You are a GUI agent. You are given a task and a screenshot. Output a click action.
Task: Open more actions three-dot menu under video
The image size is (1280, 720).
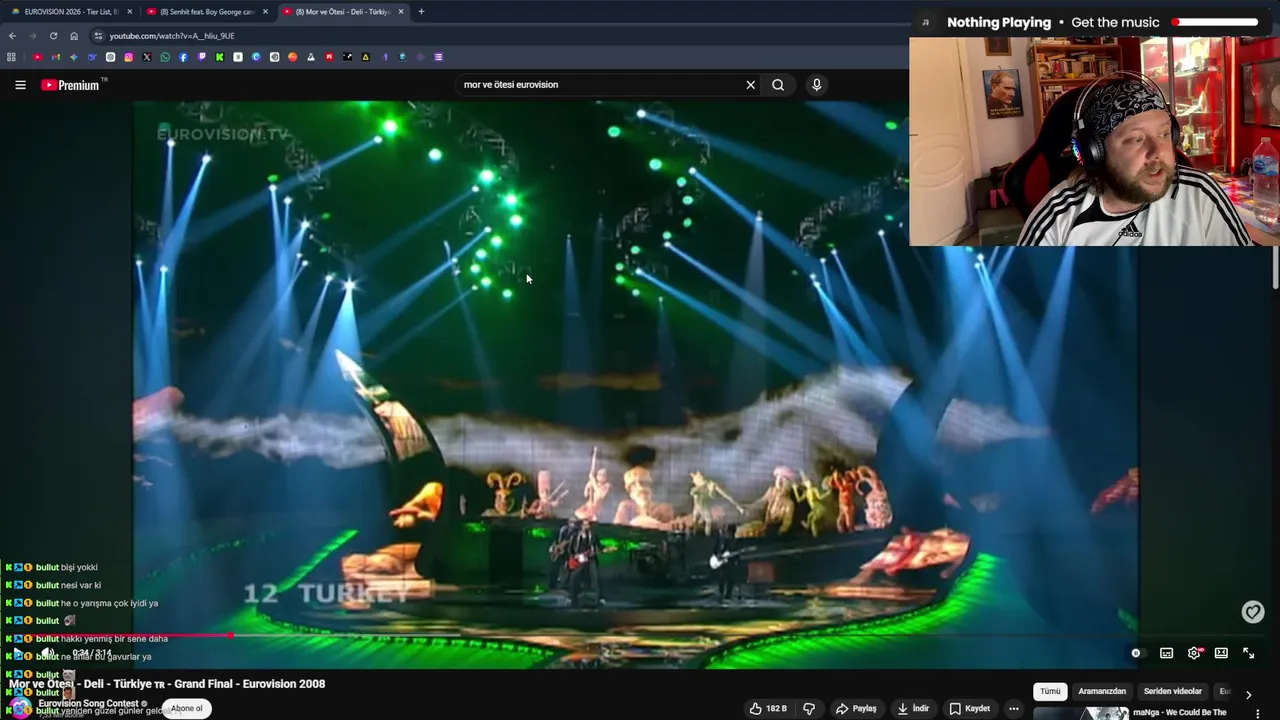(1013, 709)
